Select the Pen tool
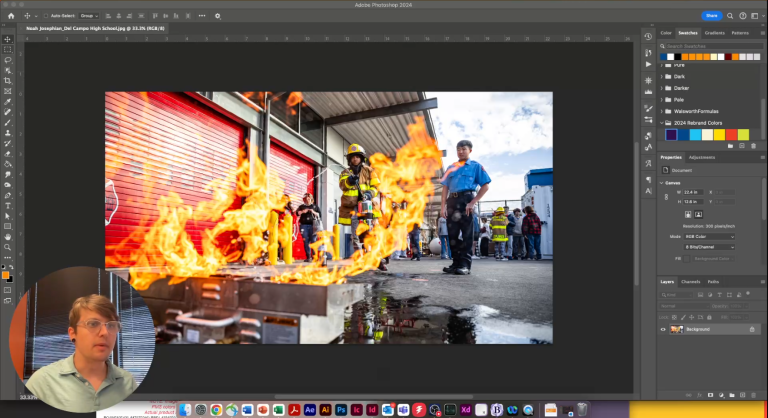Viewport: 768px width, 418px height. pyautogui.click(x=7, y=196)
